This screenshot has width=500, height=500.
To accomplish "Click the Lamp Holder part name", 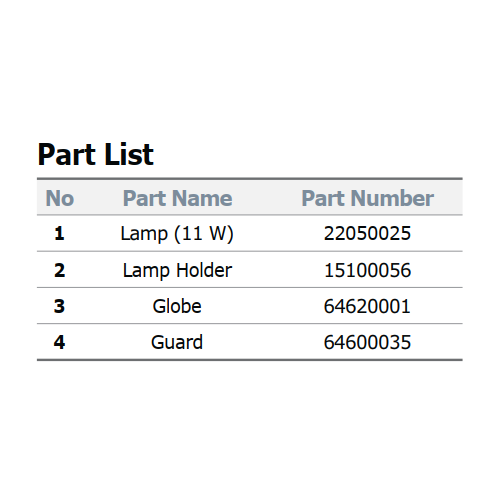I will pyautogui.click(x=177, y=270).
